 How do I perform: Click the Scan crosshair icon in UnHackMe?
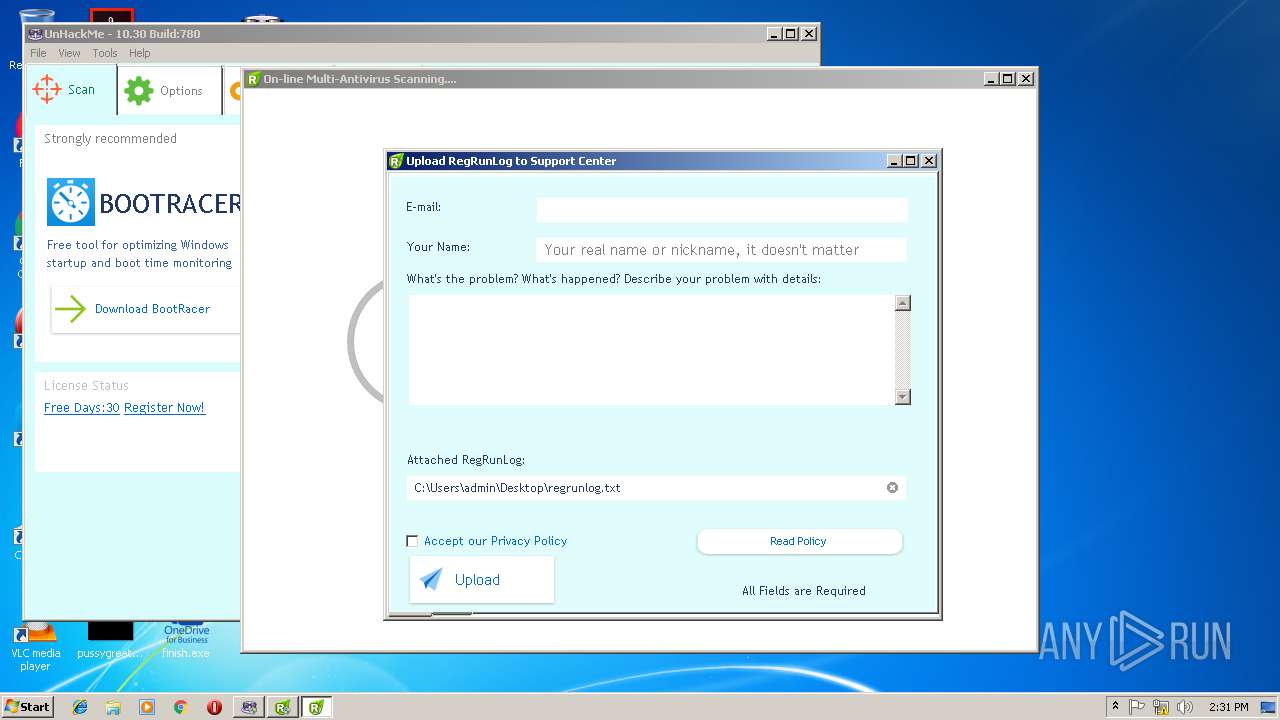point(47,89)
